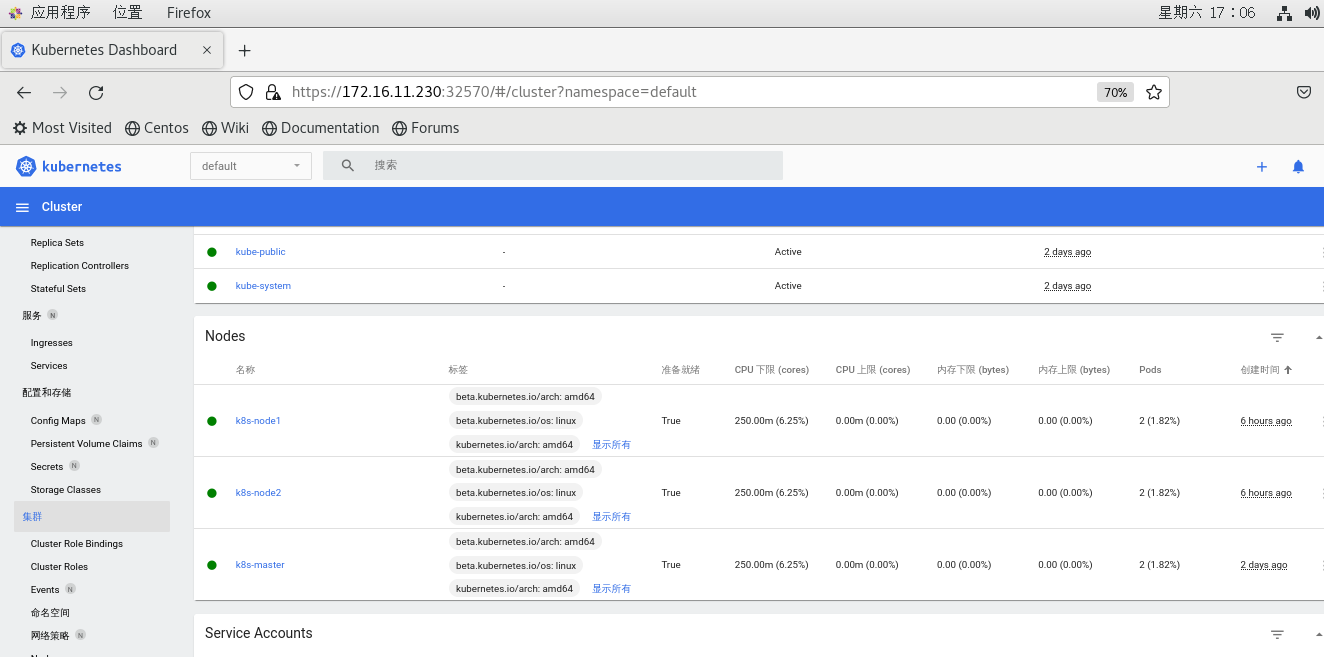Open the k8s-node1 node link
The height and width of the screenshot is (657, 1324).
click(x=258, y=421)
